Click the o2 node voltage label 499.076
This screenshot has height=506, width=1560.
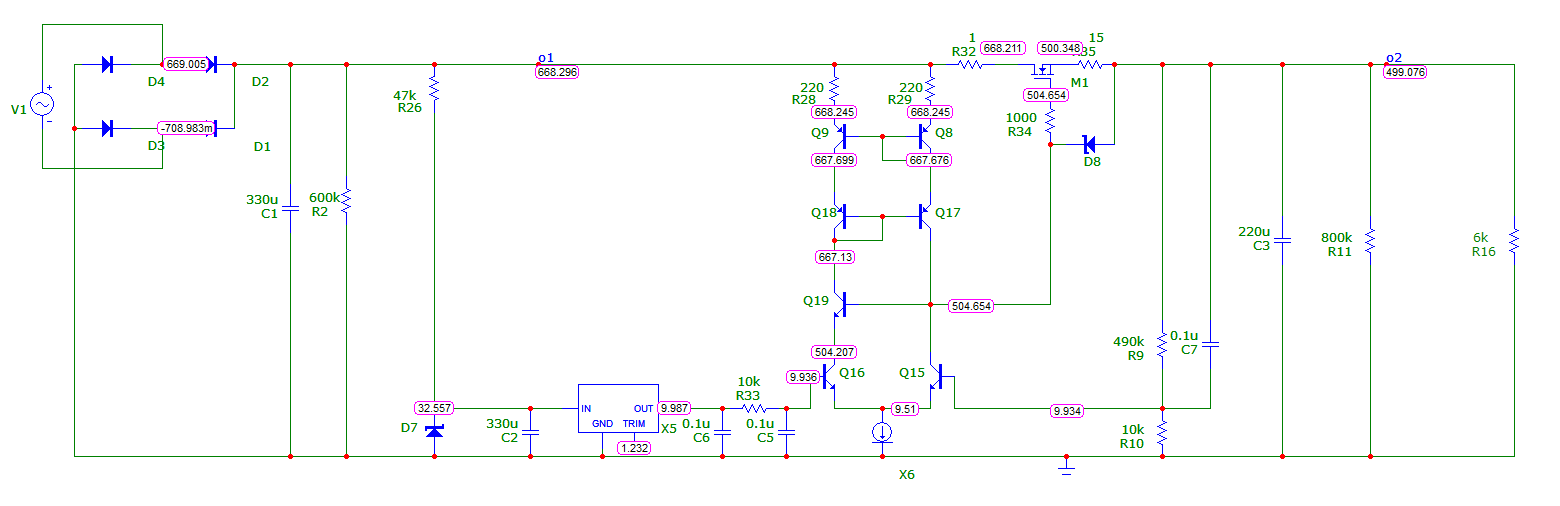pyautogui.click(x=1405, y=72)
